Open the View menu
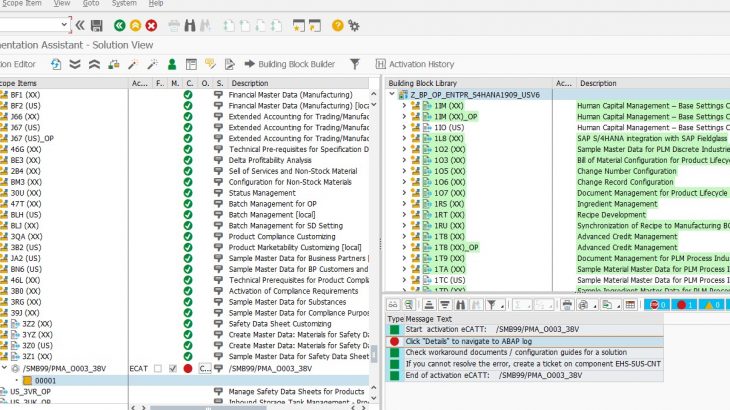 (x=61, y=3)
